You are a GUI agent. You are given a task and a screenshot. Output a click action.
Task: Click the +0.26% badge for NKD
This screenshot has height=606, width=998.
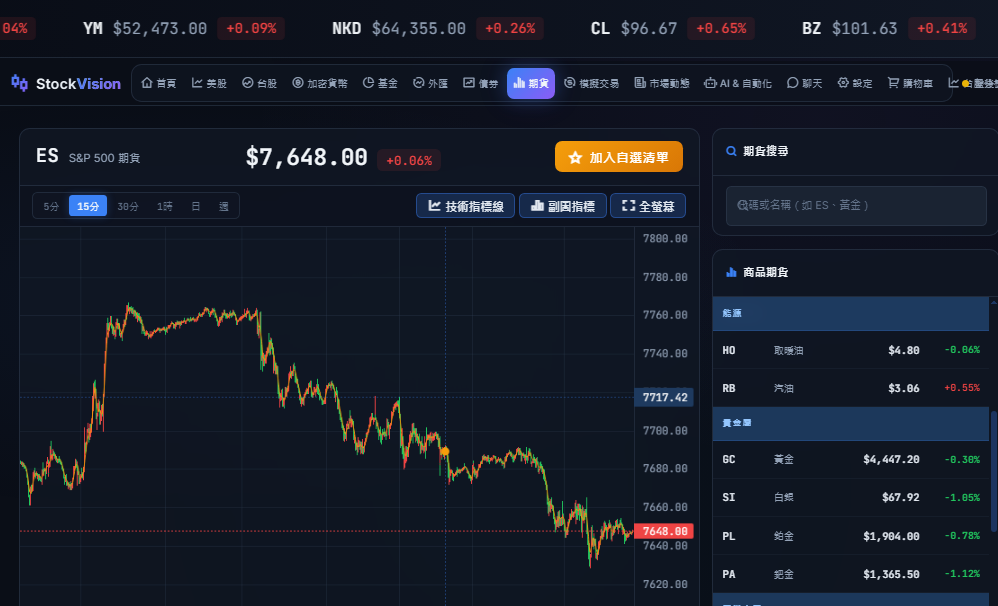click(510, 29)
